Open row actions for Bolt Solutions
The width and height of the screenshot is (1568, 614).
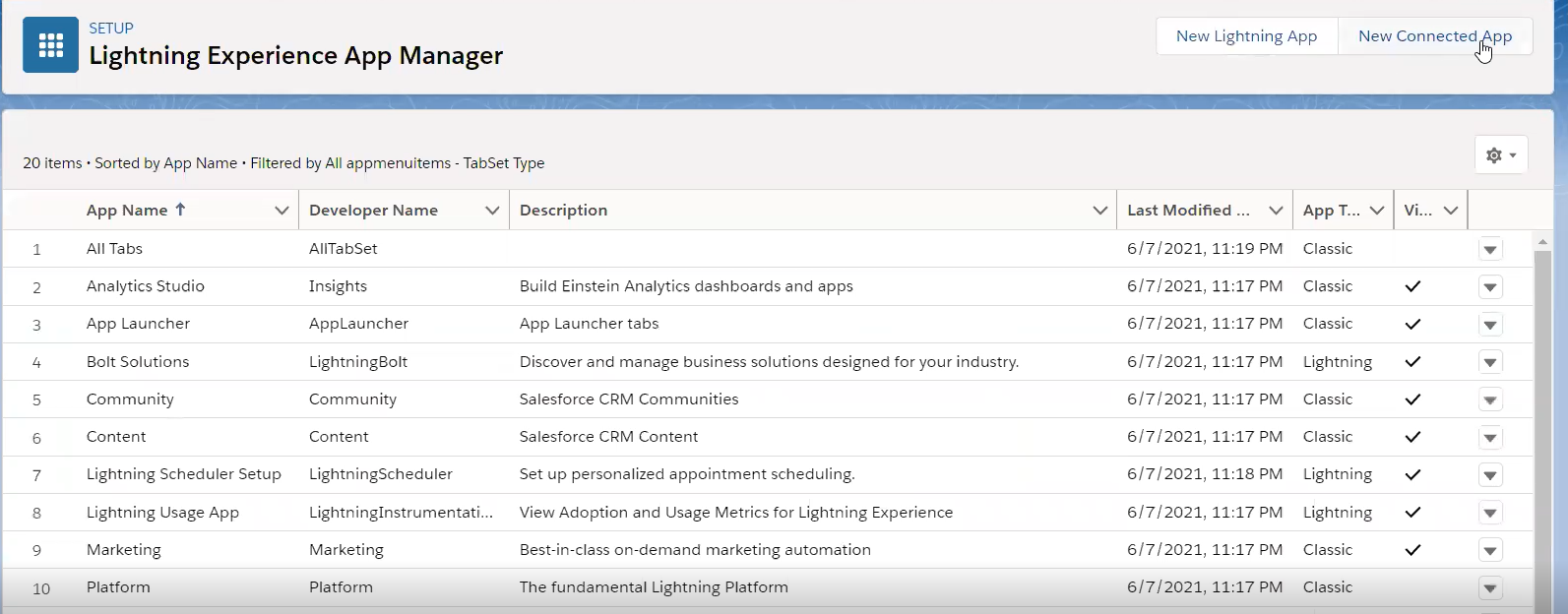click(1490, 363)
